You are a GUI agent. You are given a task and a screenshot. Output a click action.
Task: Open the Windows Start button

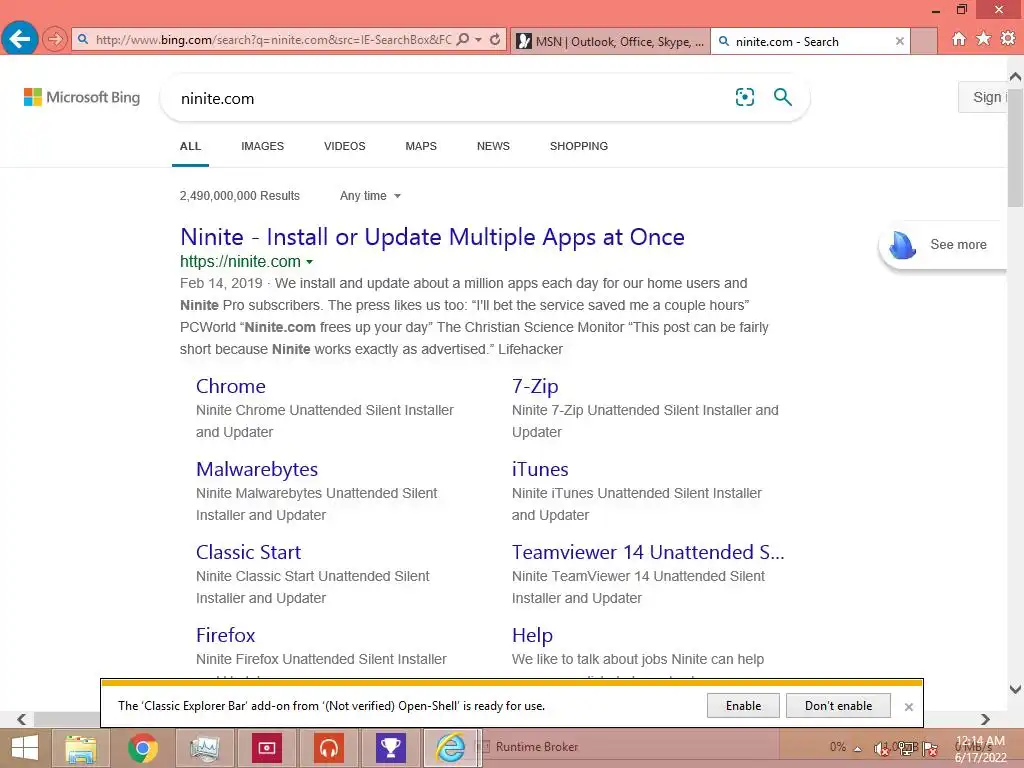tap(24, 748)
